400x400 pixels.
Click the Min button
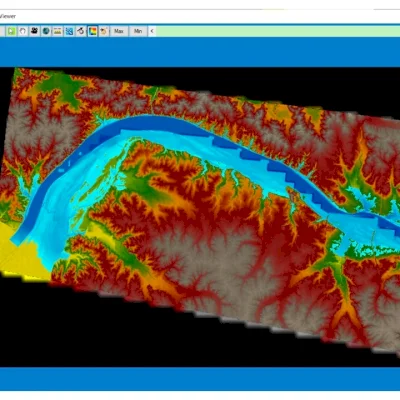click(x=138, y=31)
